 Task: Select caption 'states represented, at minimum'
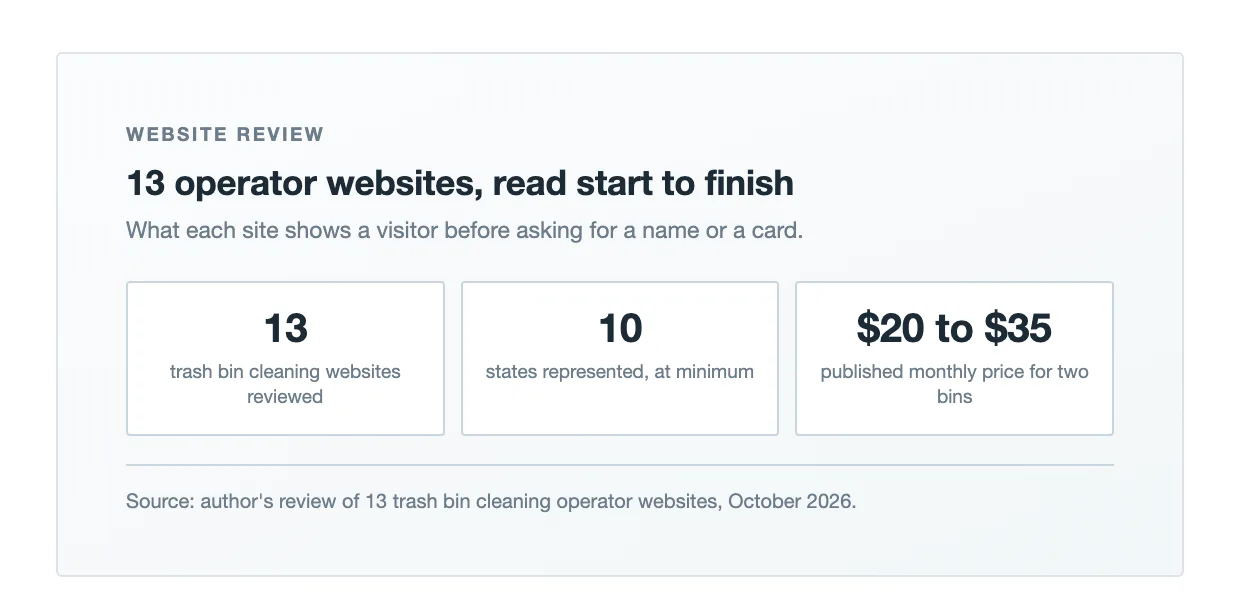[620, 372]
